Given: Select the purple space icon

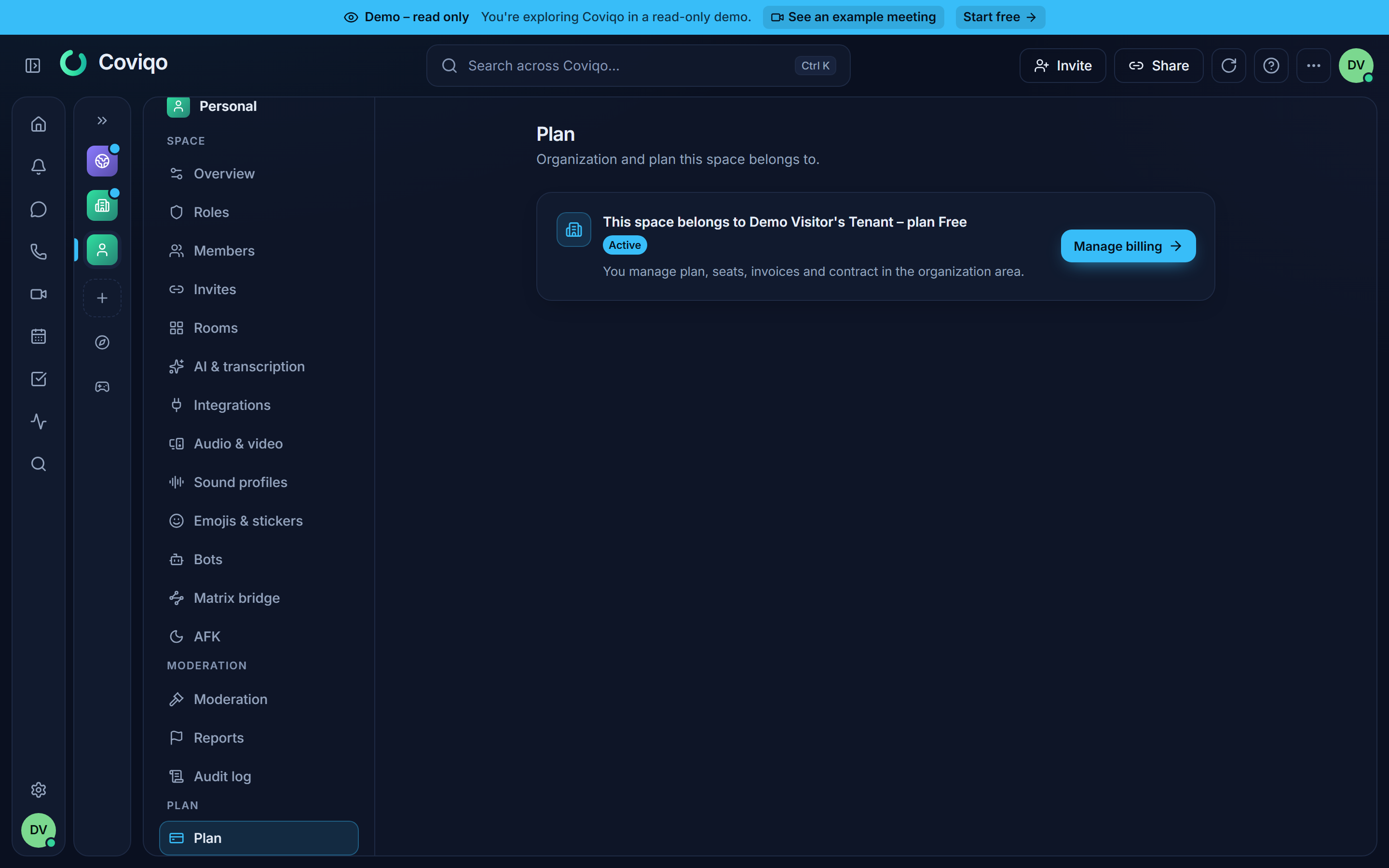Looking at the screenshot, I should tap(102, 162).
